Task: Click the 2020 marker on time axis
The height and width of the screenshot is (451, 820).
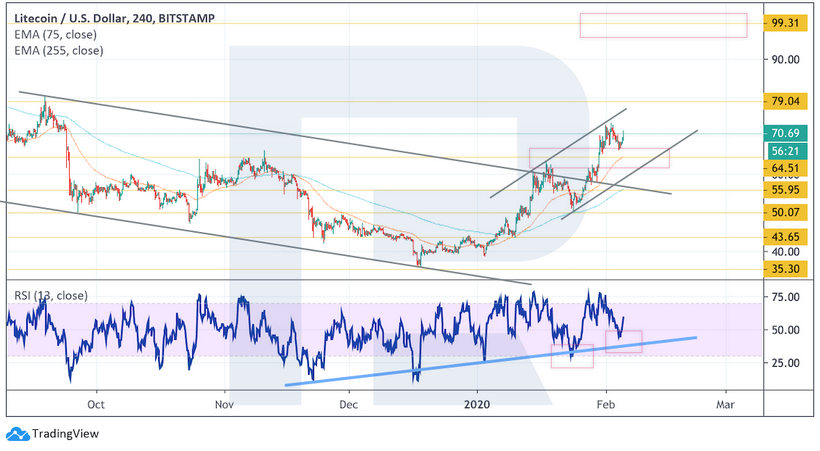Action: (477, 404)
